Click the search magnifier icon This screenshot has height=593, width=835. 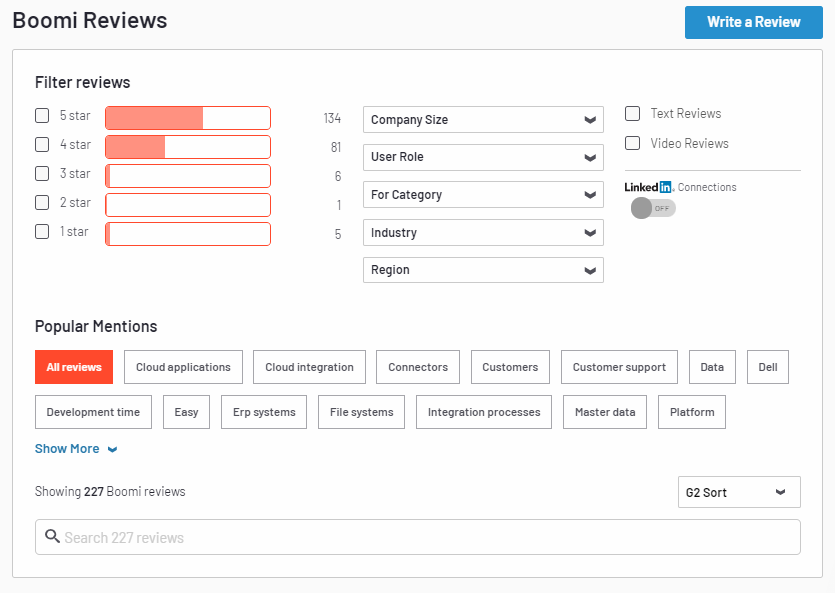[52, 536]
